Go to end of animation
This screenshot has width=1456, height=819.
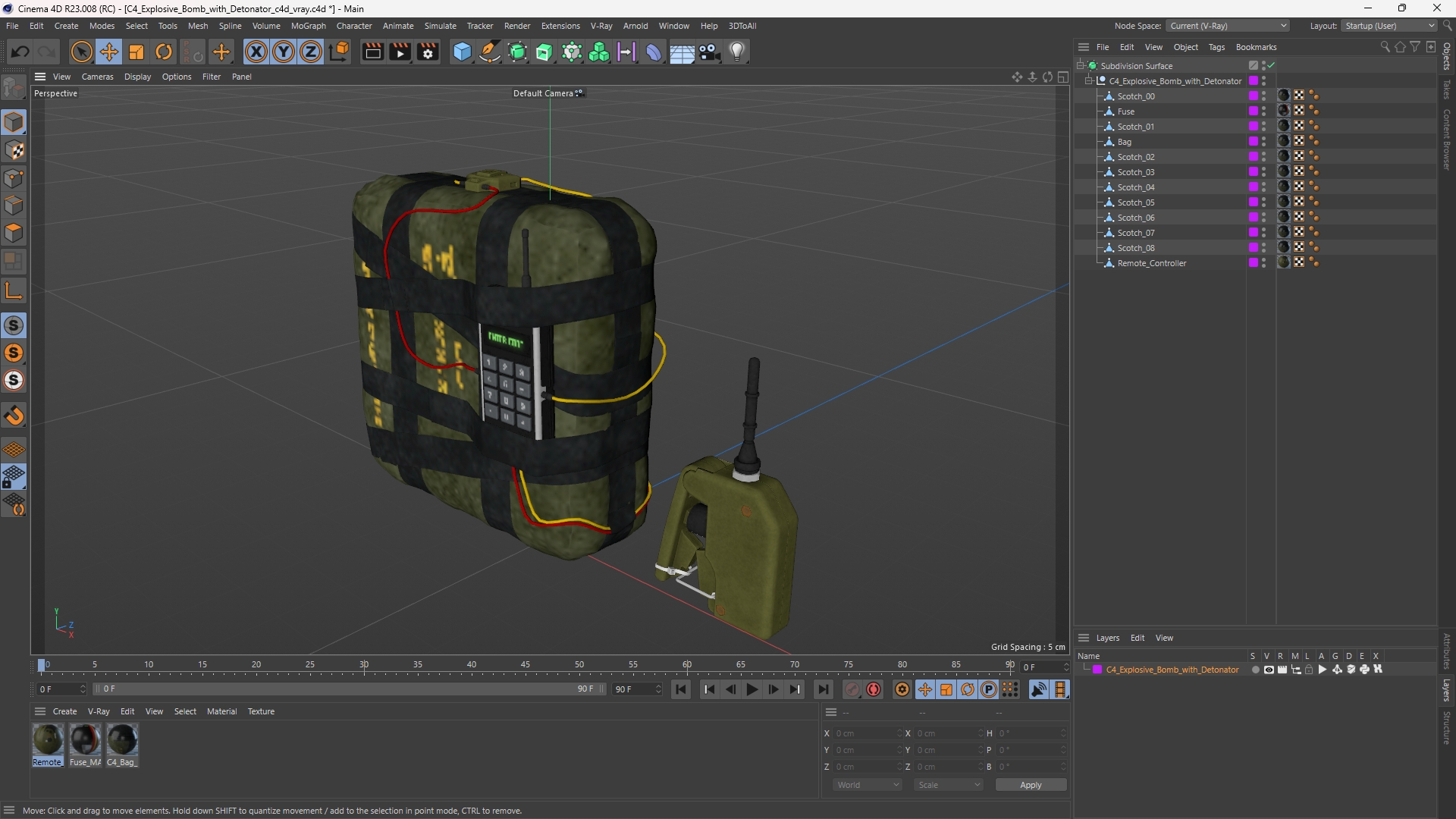pos(823,689)
